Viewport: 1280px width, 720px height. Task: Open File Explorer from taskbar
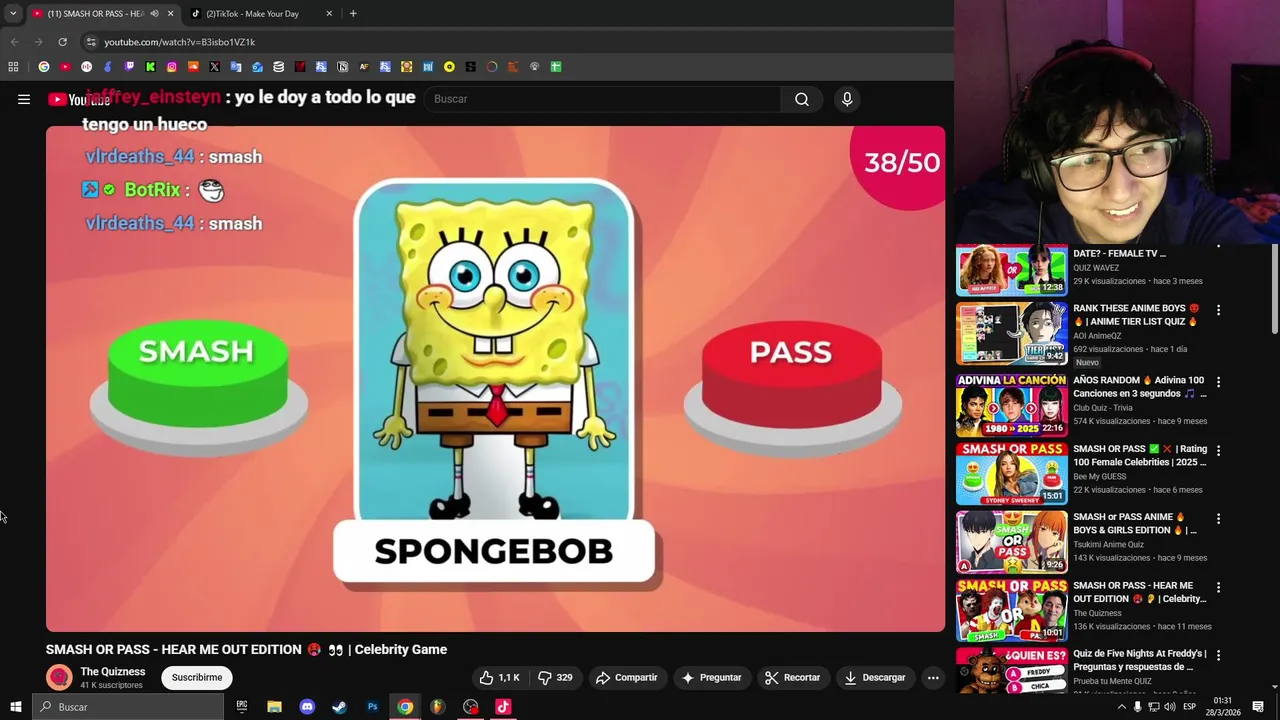(274, 707)
